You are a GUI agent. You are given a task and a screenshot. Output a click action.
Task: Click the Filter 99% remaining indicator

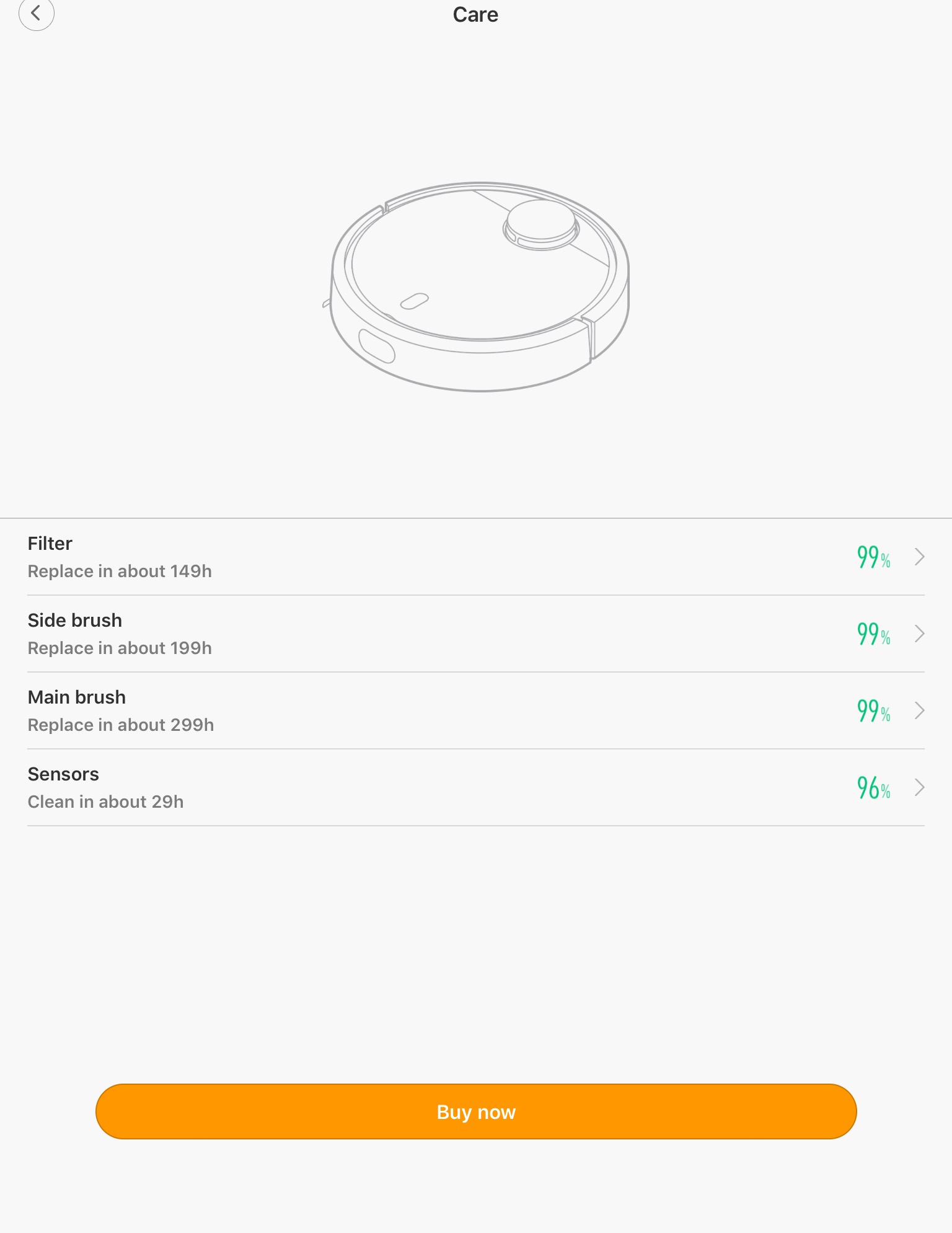pos(873,557)
